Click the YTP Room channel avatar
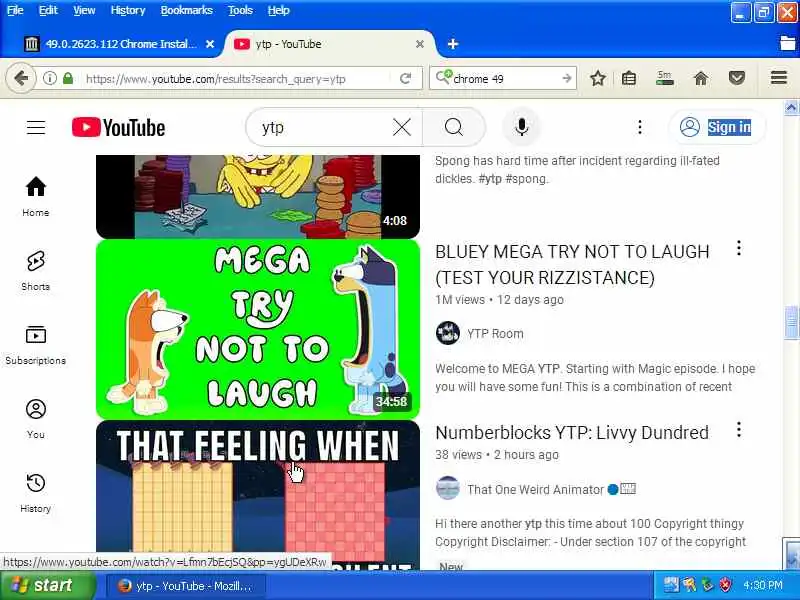 [448, 334]
